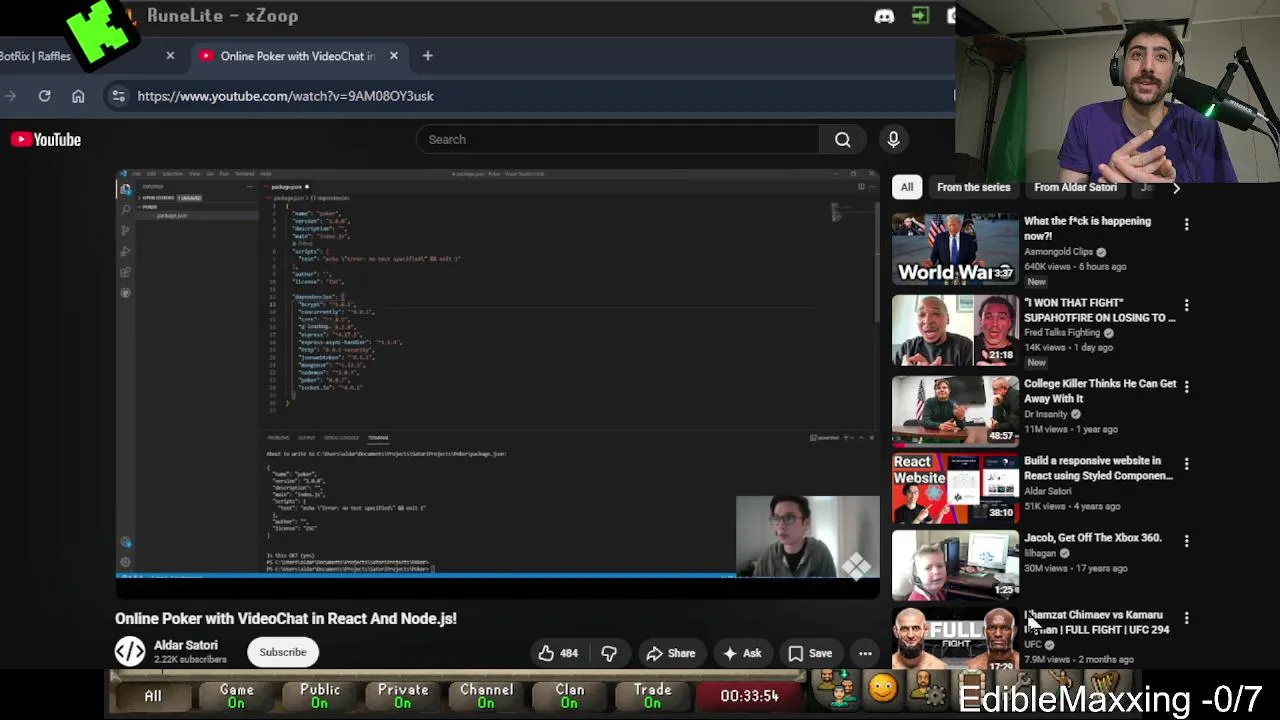The width and height of the screenshot is (1280, 720).
Task: Open options for Build a responsive website video
Action: point(1186,464)
